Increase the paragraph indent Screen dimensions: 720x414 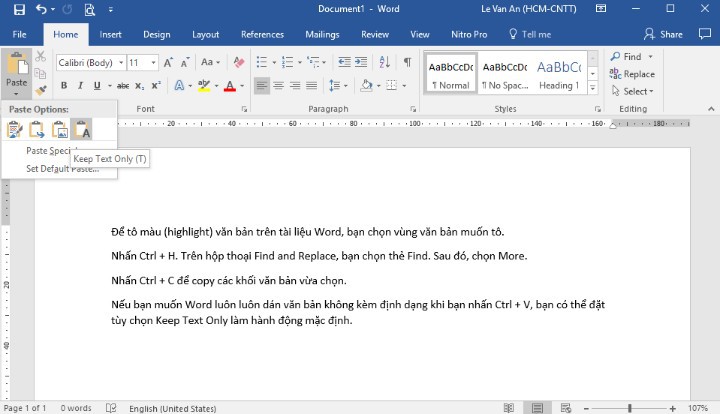point(361,62)
